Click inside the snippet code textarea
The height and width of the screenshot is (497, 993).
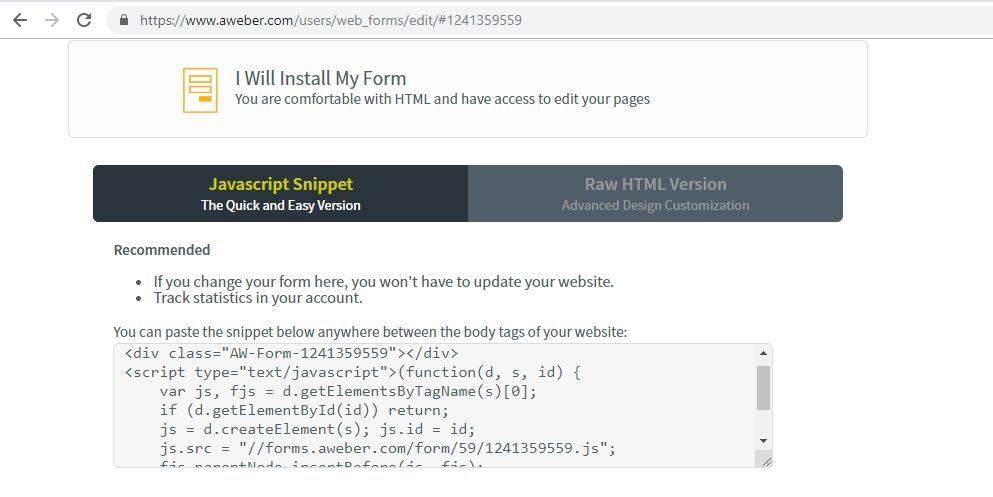[434, 406]
